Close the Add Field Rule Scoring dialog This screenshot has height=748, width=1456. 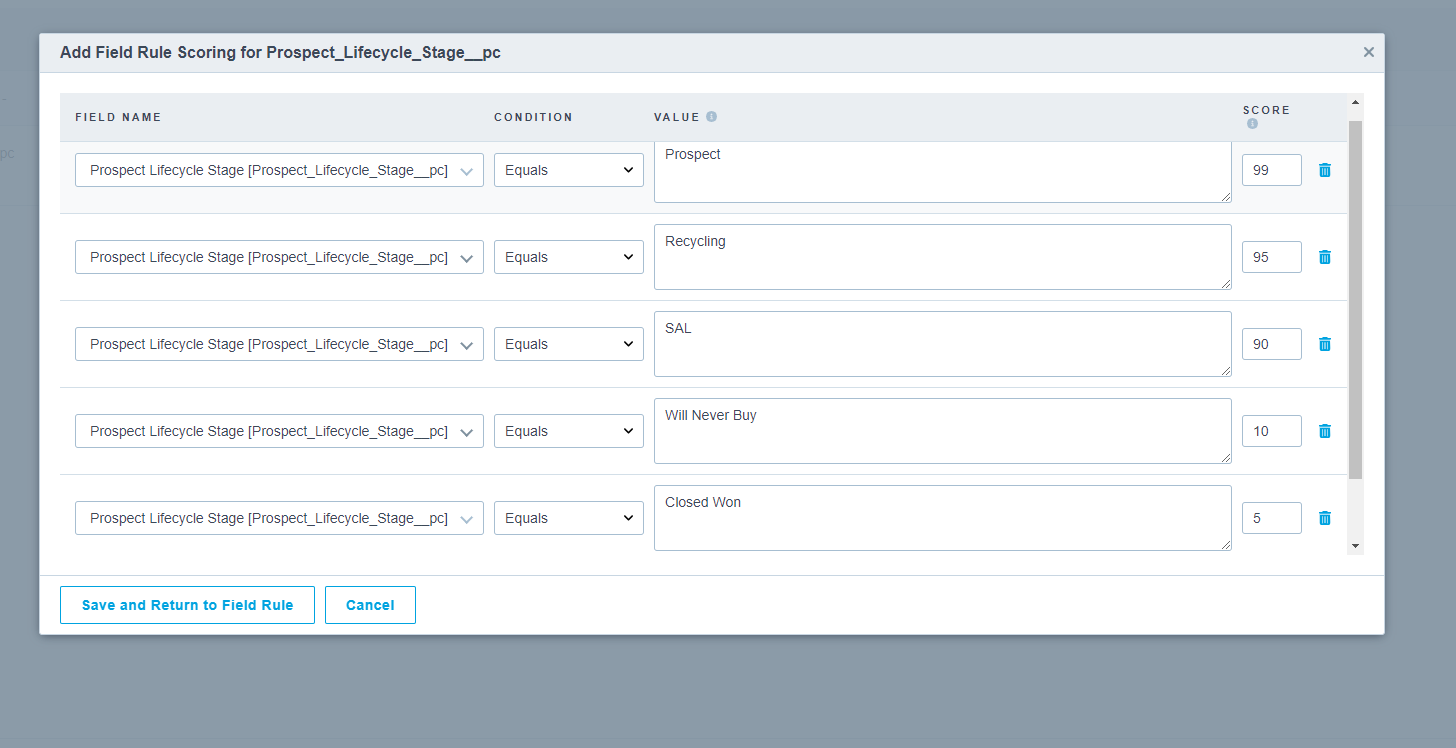(1368, 52)
